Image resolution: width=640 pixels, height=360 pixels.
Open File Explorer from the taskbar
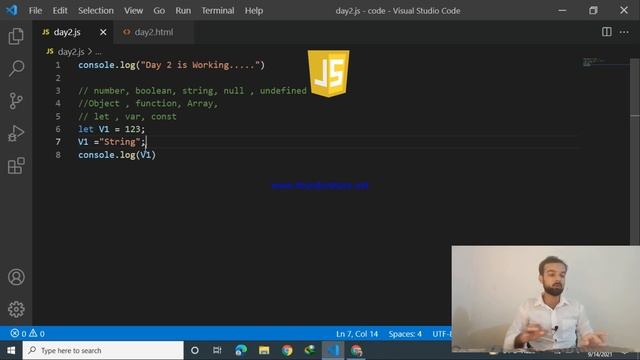click(264, 350)
